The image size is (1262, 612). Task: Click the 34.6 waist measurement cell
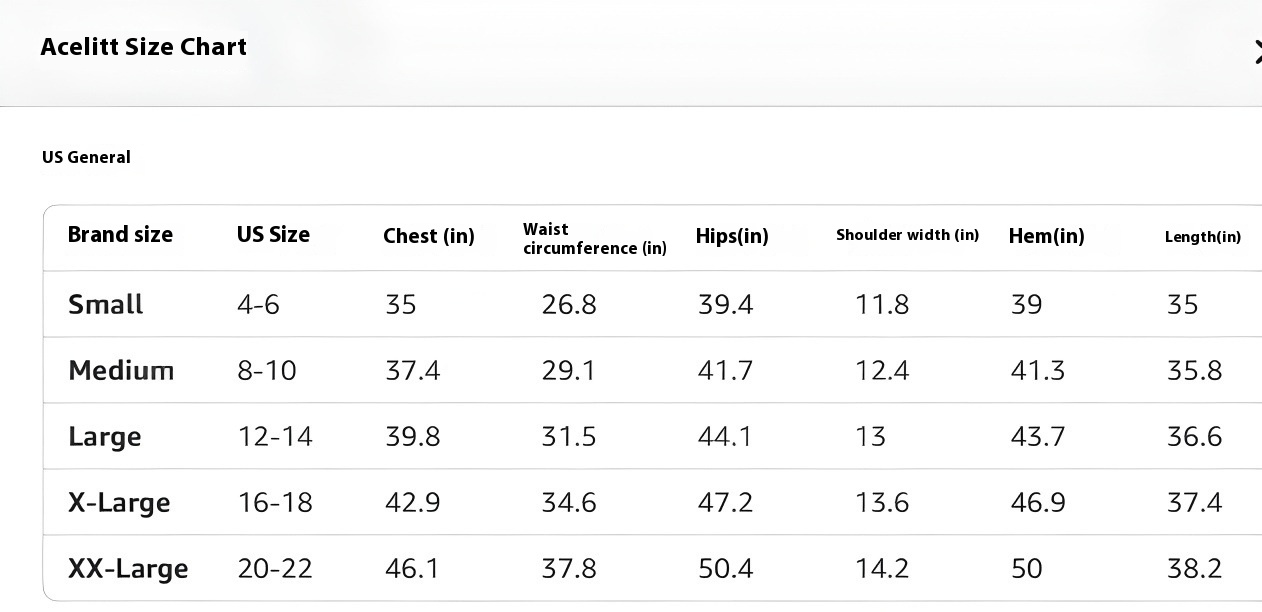point(569,503)
